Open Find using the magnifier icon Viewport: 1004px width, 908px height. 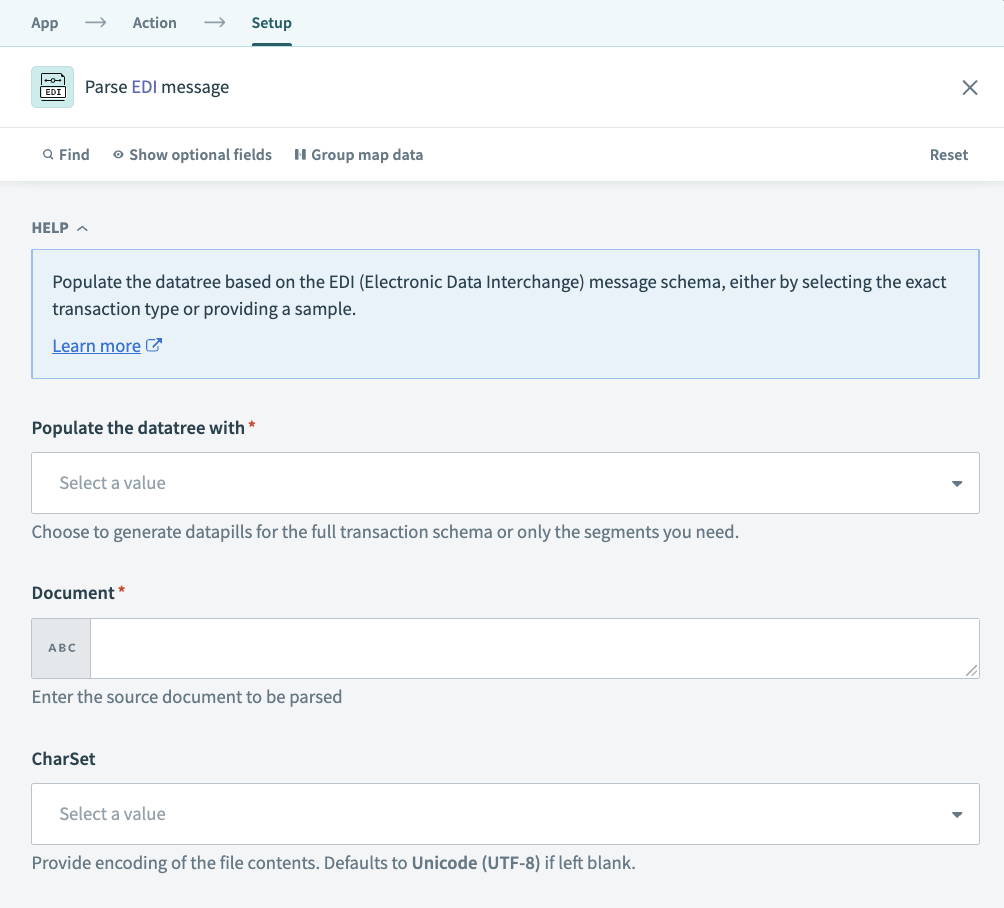[49, 154]
